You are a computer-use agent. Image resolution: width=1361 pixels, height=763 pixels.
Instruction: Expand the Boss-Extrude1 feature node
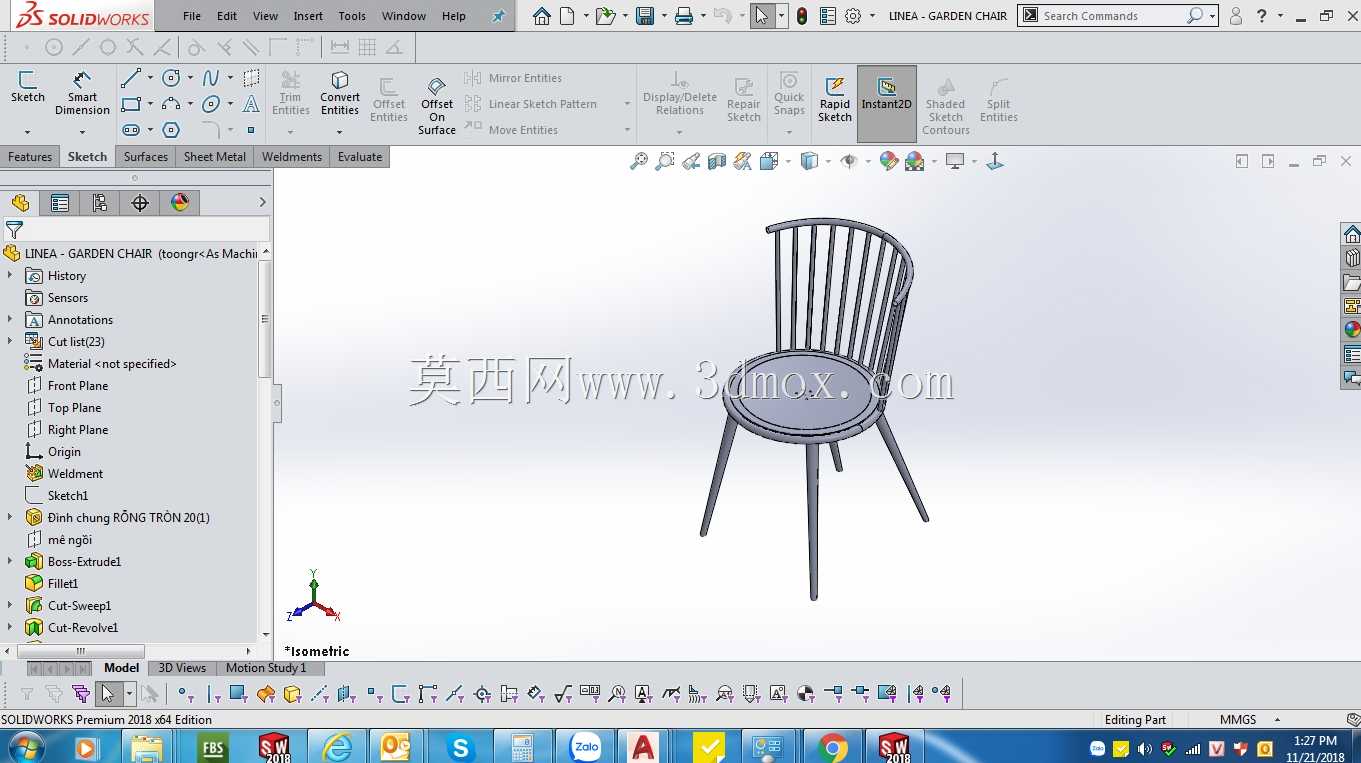10,562
